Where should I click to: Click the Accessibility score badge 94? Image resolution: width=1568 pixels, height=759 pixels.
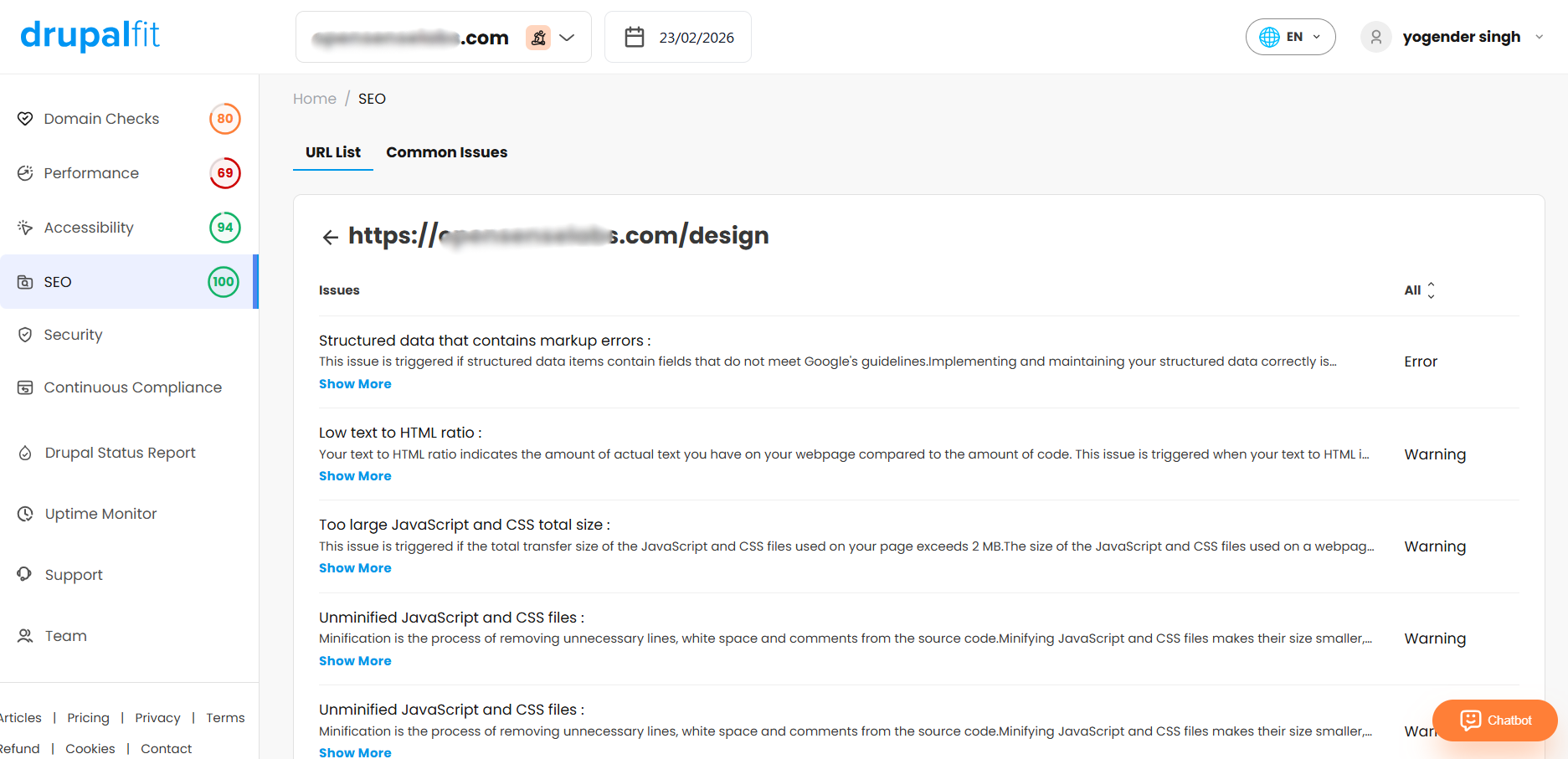(225, 228)
